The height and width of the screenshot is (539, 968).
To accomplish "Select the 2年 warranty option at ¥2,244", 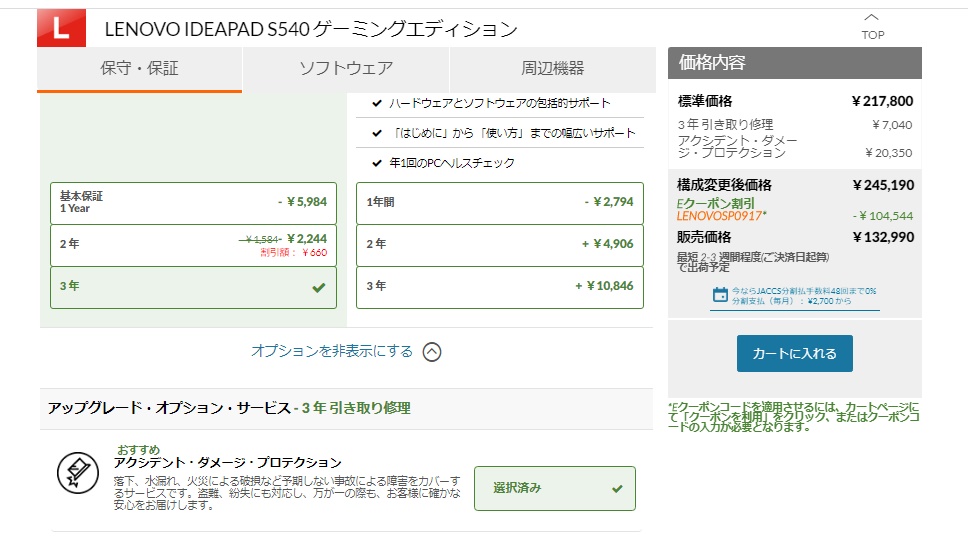I will (x=193, y=245).
